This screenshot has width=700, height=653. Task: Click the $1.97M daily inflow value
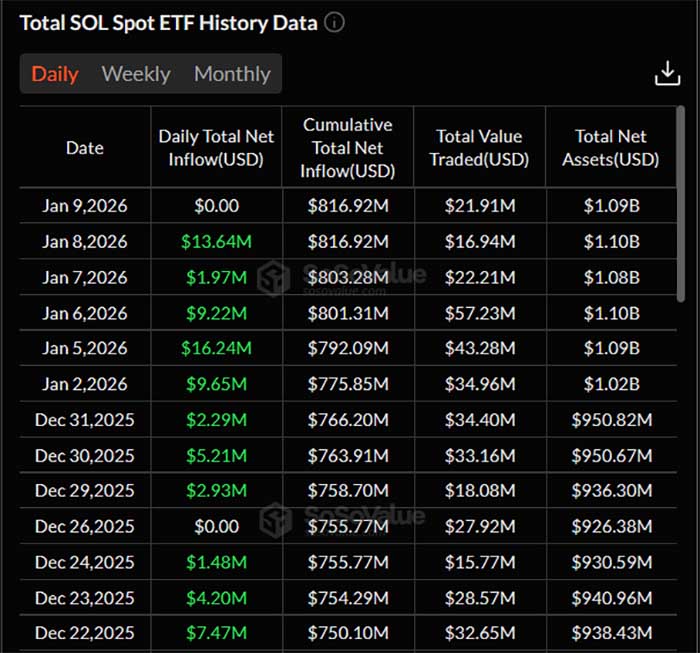pyautogui.click(x=217, y=278)
